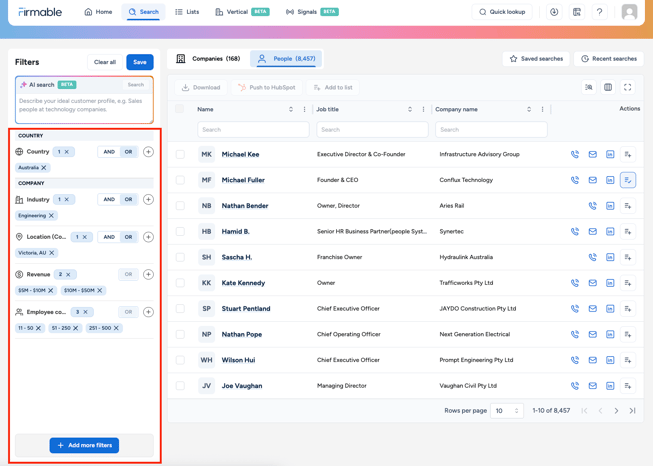Click Add more filters button
The height and width of the screenshot is (466, 653).
(84, 446)
